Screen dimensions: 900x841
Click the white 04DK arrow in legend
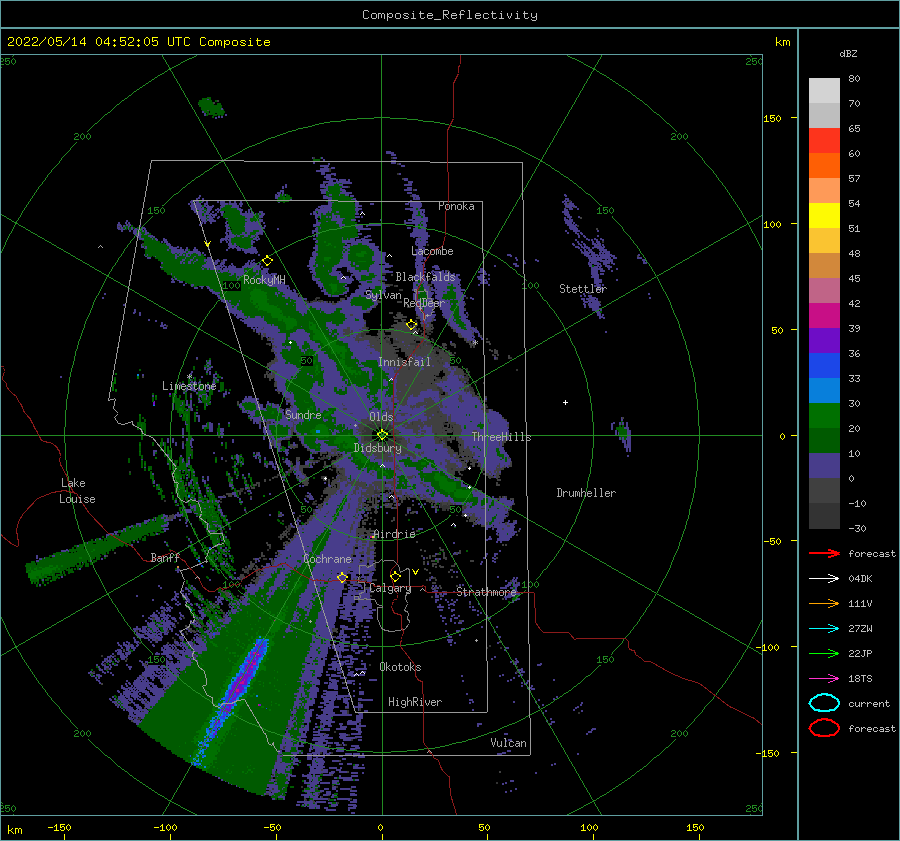(x=824, y=578)
